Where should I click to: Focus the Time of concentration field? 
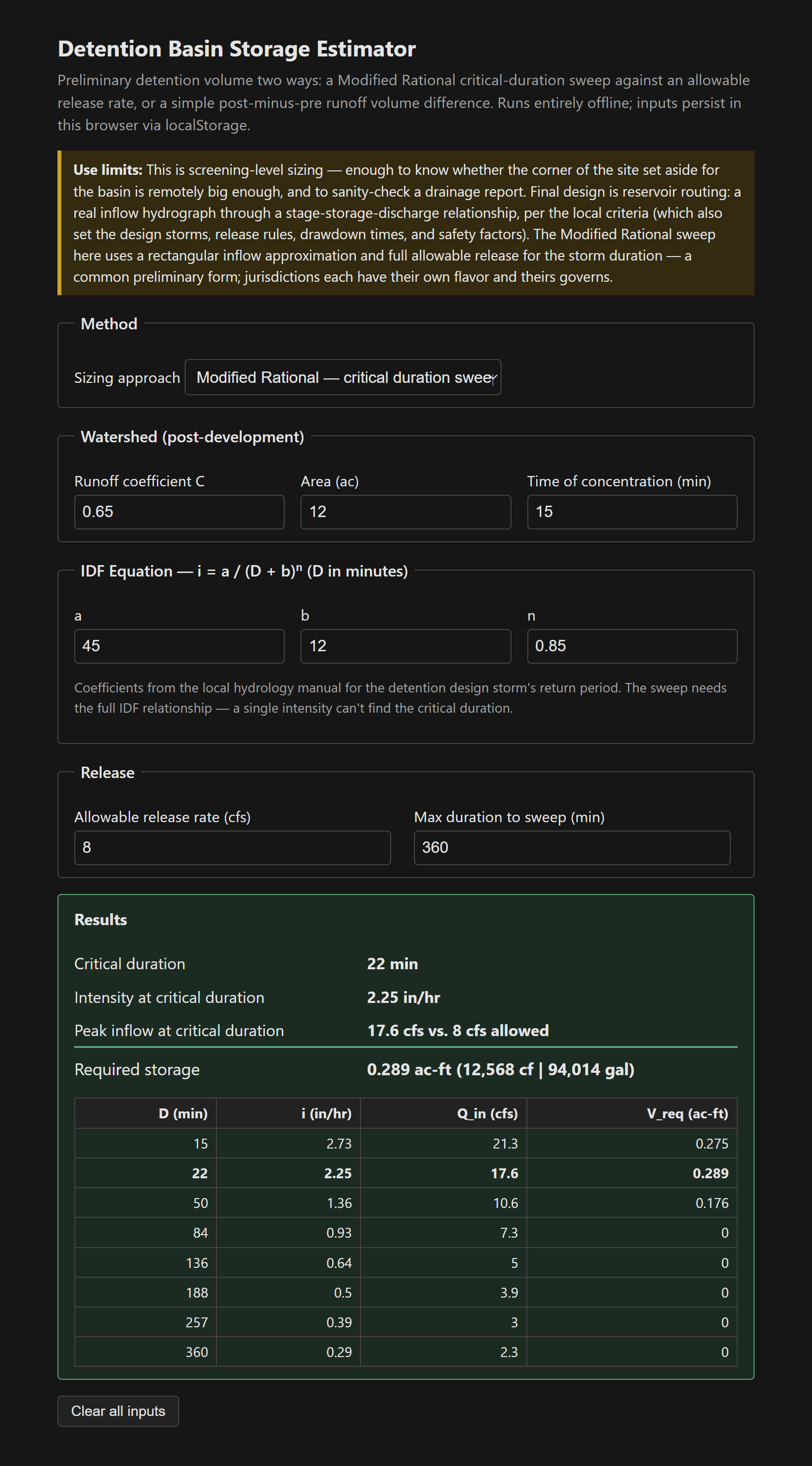click(x=632, y=512)
